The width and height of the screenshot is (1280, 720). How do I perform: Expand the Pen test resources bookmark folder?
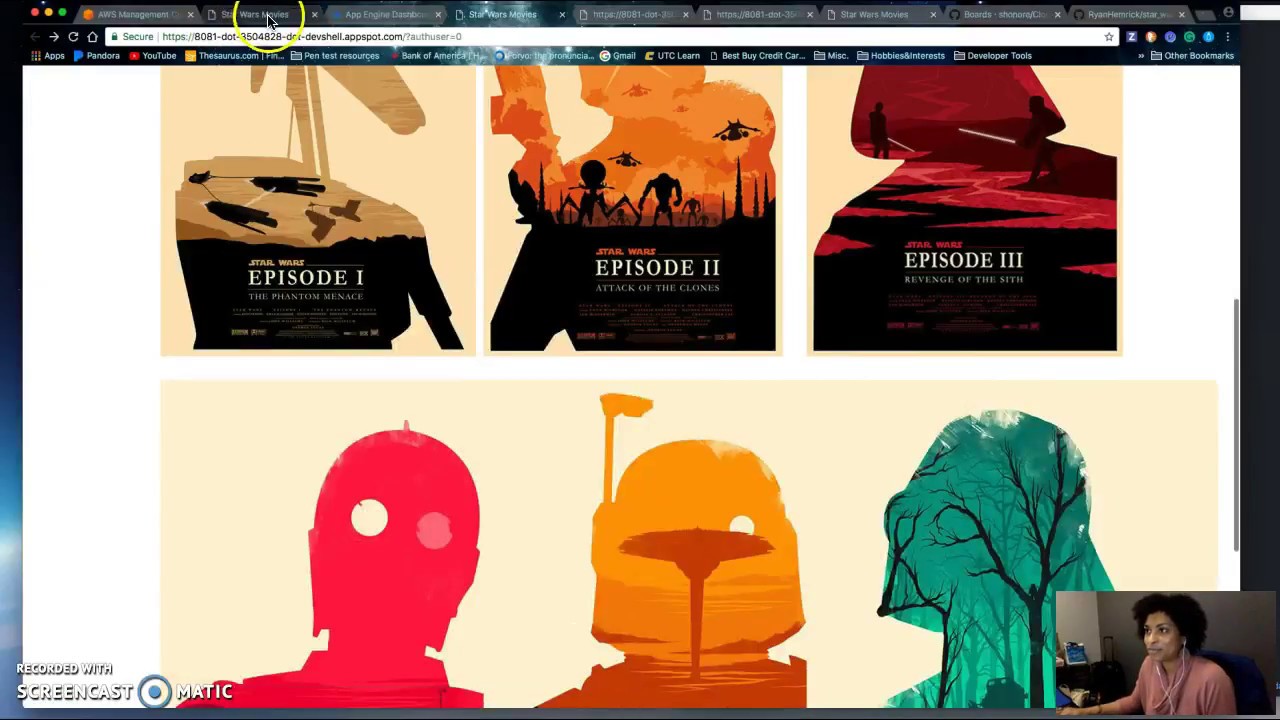click(334, 56)
